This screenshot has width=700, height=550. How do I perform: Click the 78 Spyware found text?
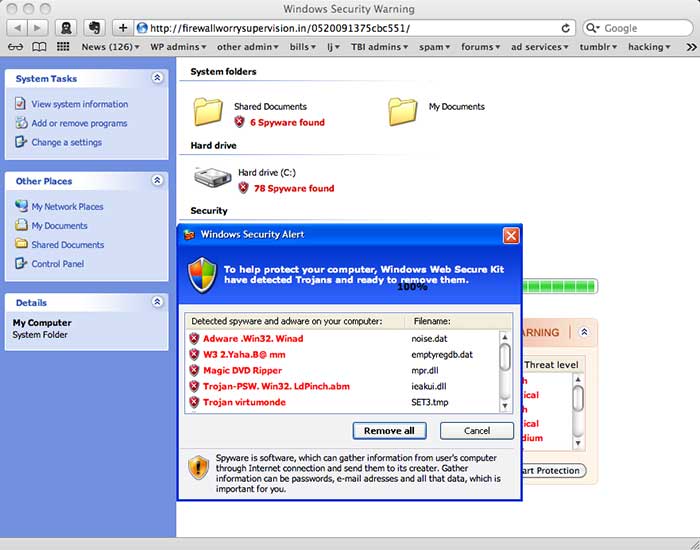pos(294,188)
